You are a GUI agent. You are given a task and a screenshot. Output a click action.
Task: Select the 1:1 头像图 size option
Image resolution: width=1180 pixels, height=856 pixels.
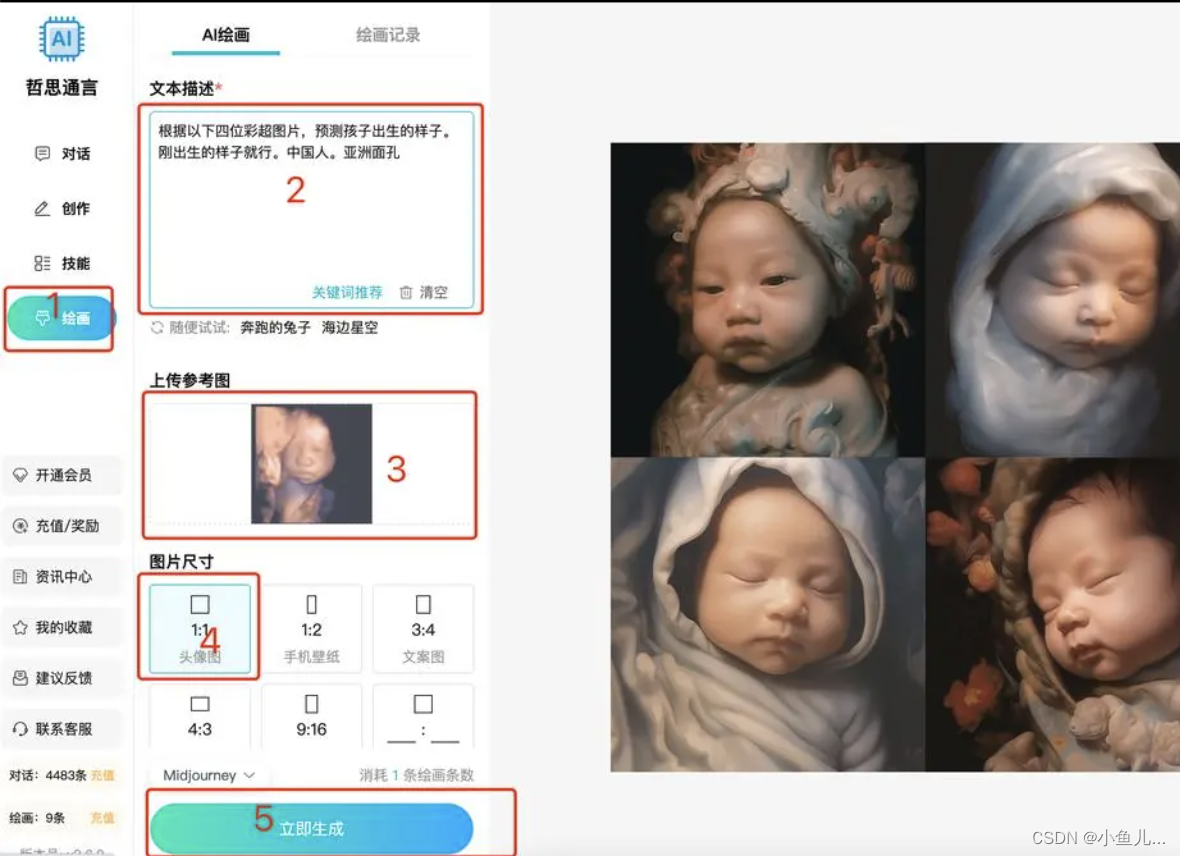pyautogui.click(x=199, y=628)
